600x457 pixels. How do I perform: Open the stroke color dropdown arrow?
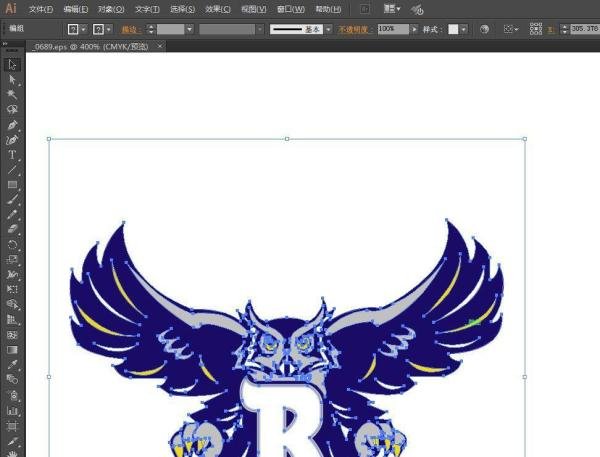click(x=109, y=29)
